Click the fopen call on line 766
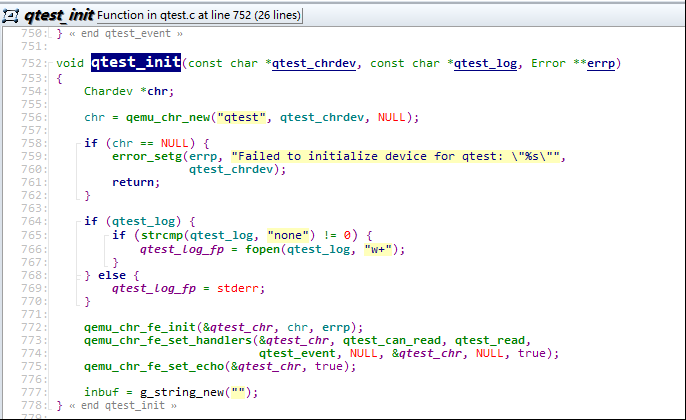This screenshot has width=686, height=420. point(264,249)
